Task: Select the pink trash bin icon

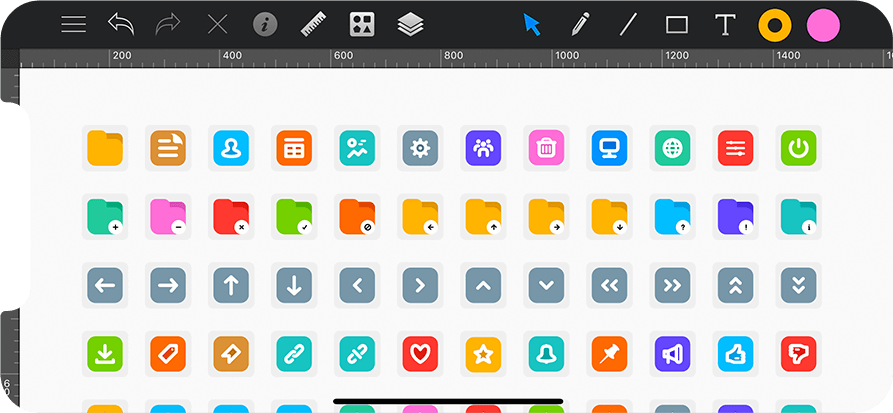Action: pos(547,148)
